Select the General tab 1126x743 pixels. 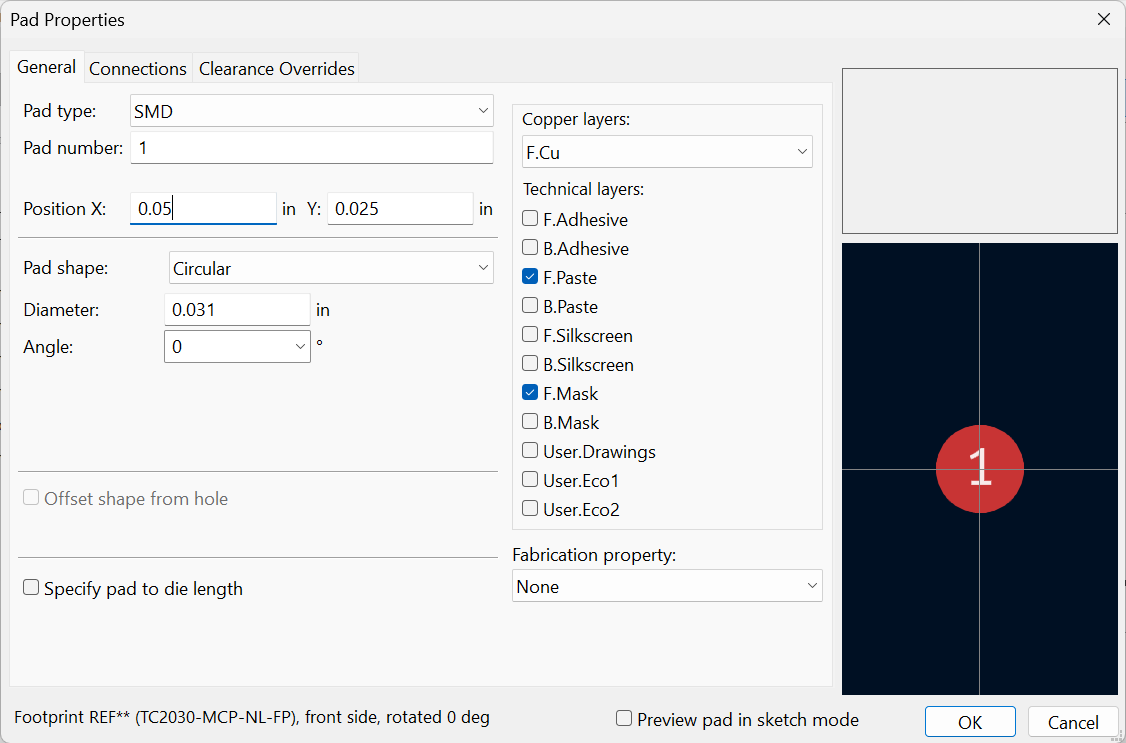(47, 67)
